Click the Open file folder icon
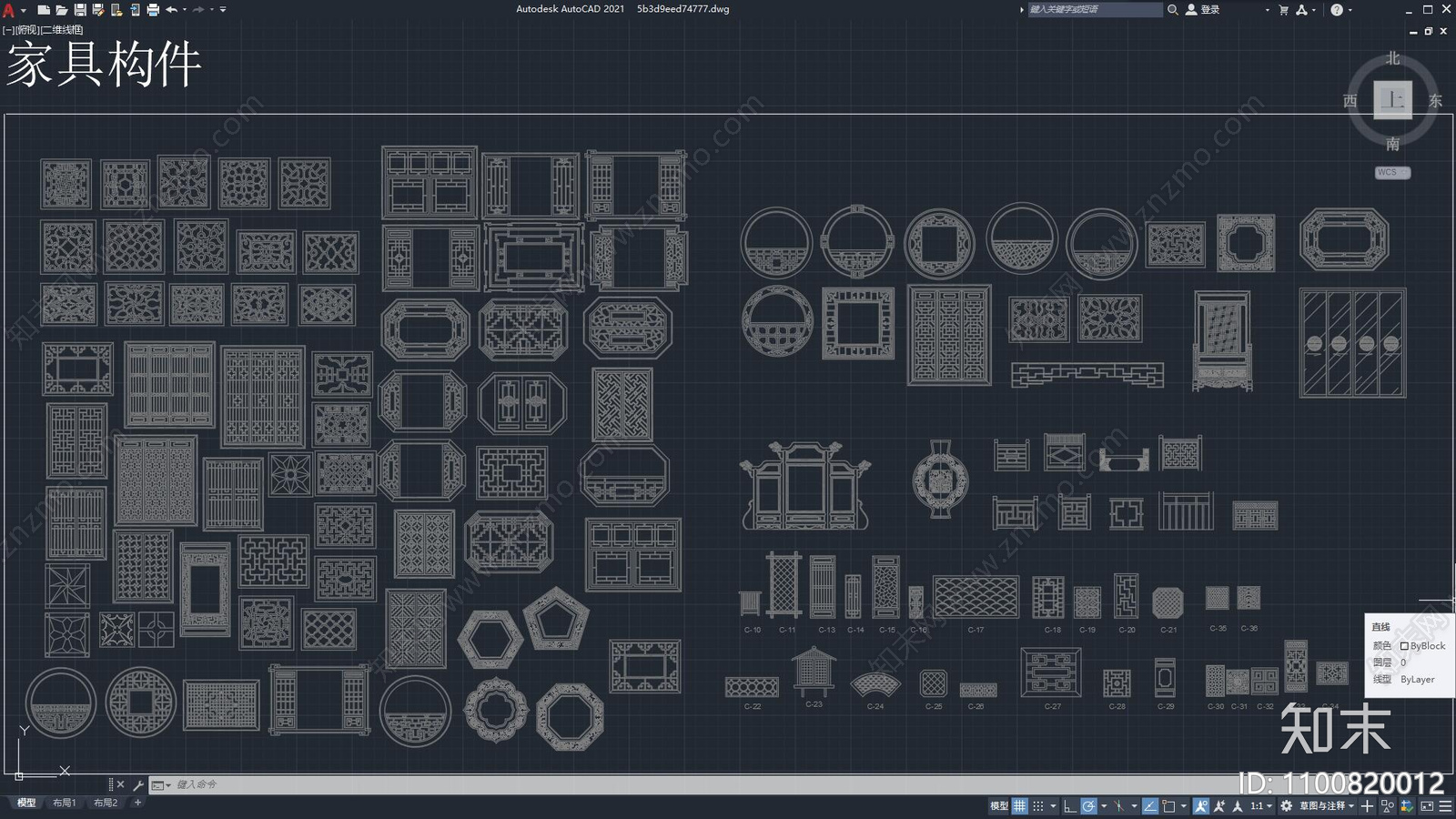This screenshot has width=1456, height=819. tap(61, 10)
